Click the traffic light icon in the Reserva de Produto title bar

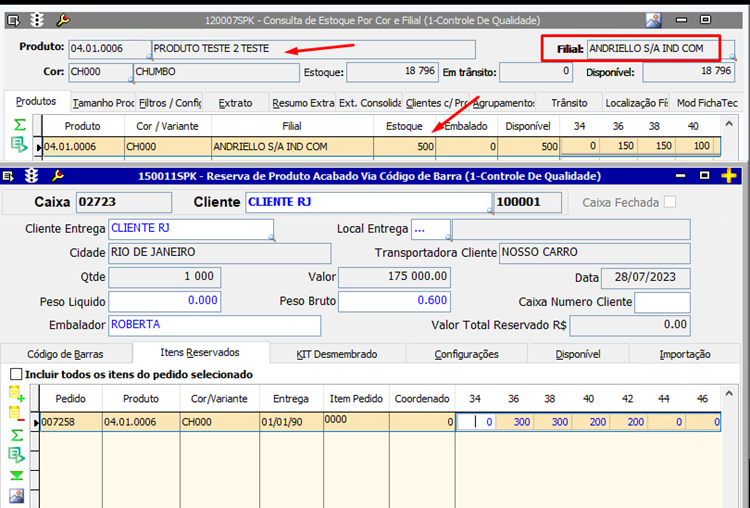click(33, 176)
